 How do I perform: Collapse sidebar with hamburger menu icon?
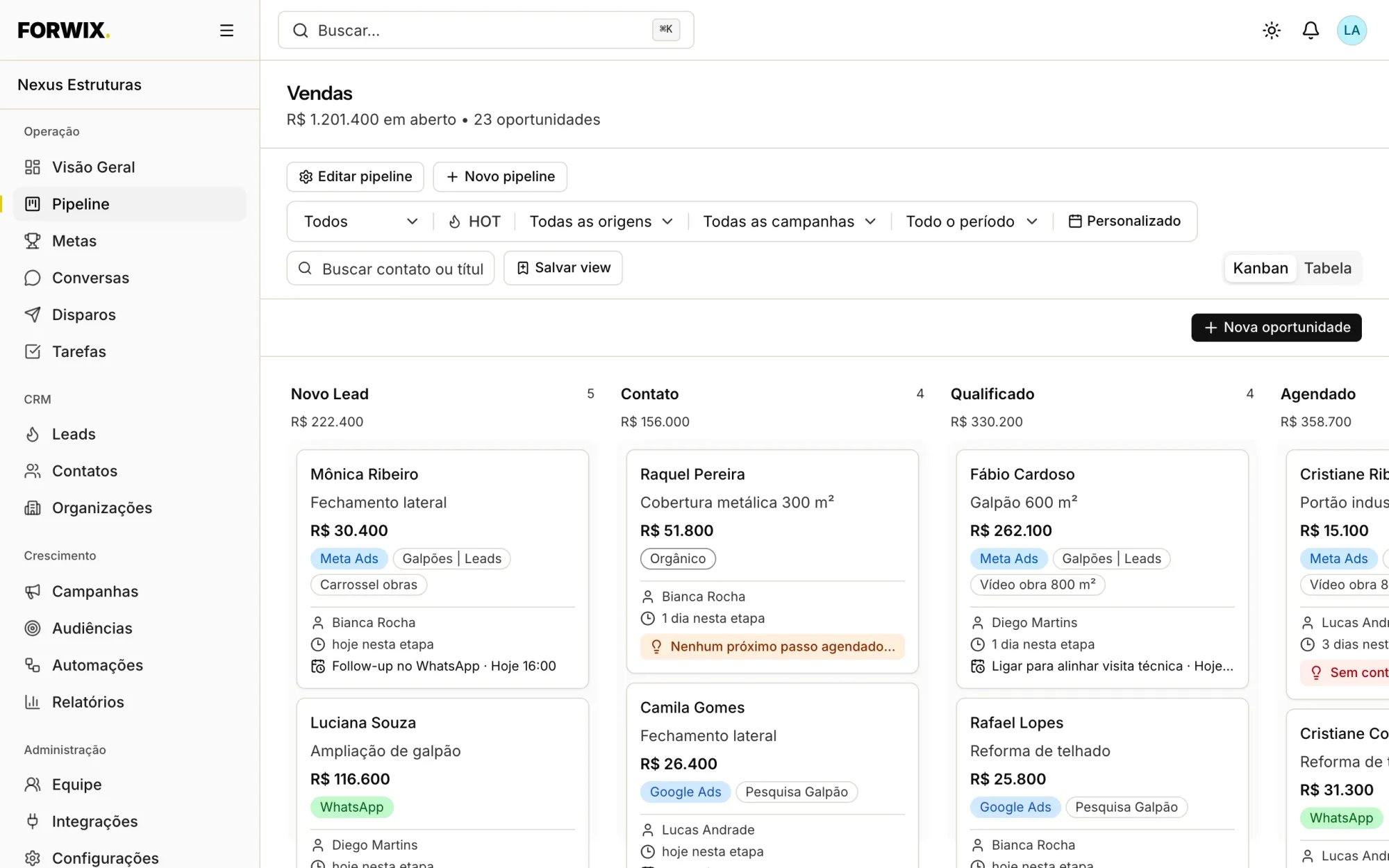(x=226, y=31)
